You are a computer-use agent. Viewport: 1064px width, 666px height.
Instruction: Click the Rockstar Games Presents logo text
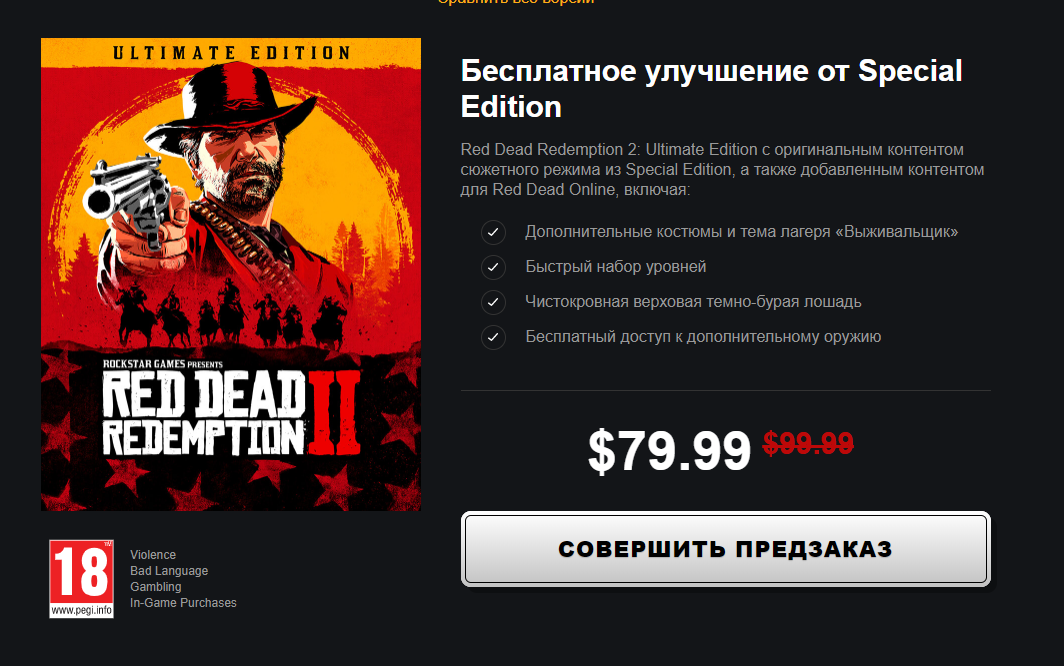(163, 365)
